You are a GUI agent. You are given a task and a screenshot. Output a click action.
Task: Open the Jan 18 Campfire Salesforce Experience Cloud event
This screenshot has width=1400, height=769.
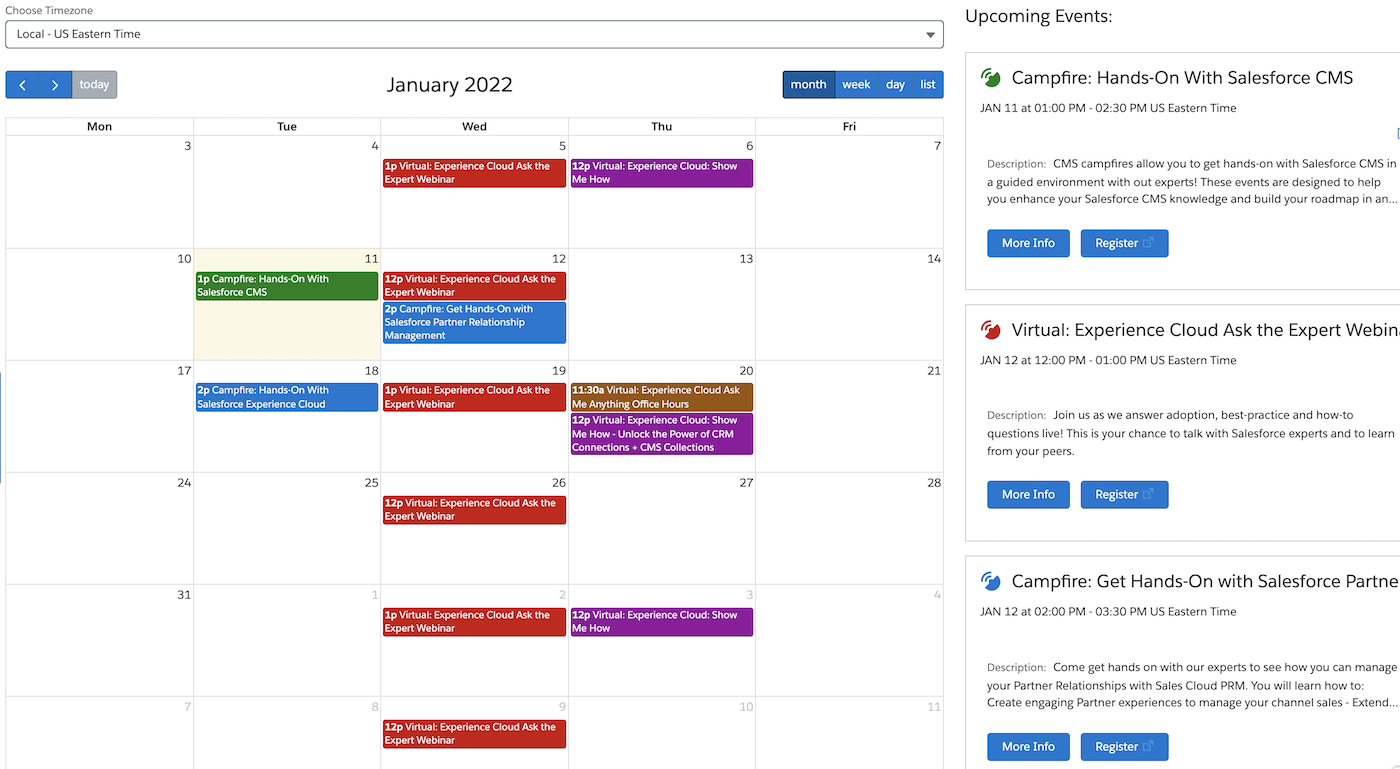point(286,397)
